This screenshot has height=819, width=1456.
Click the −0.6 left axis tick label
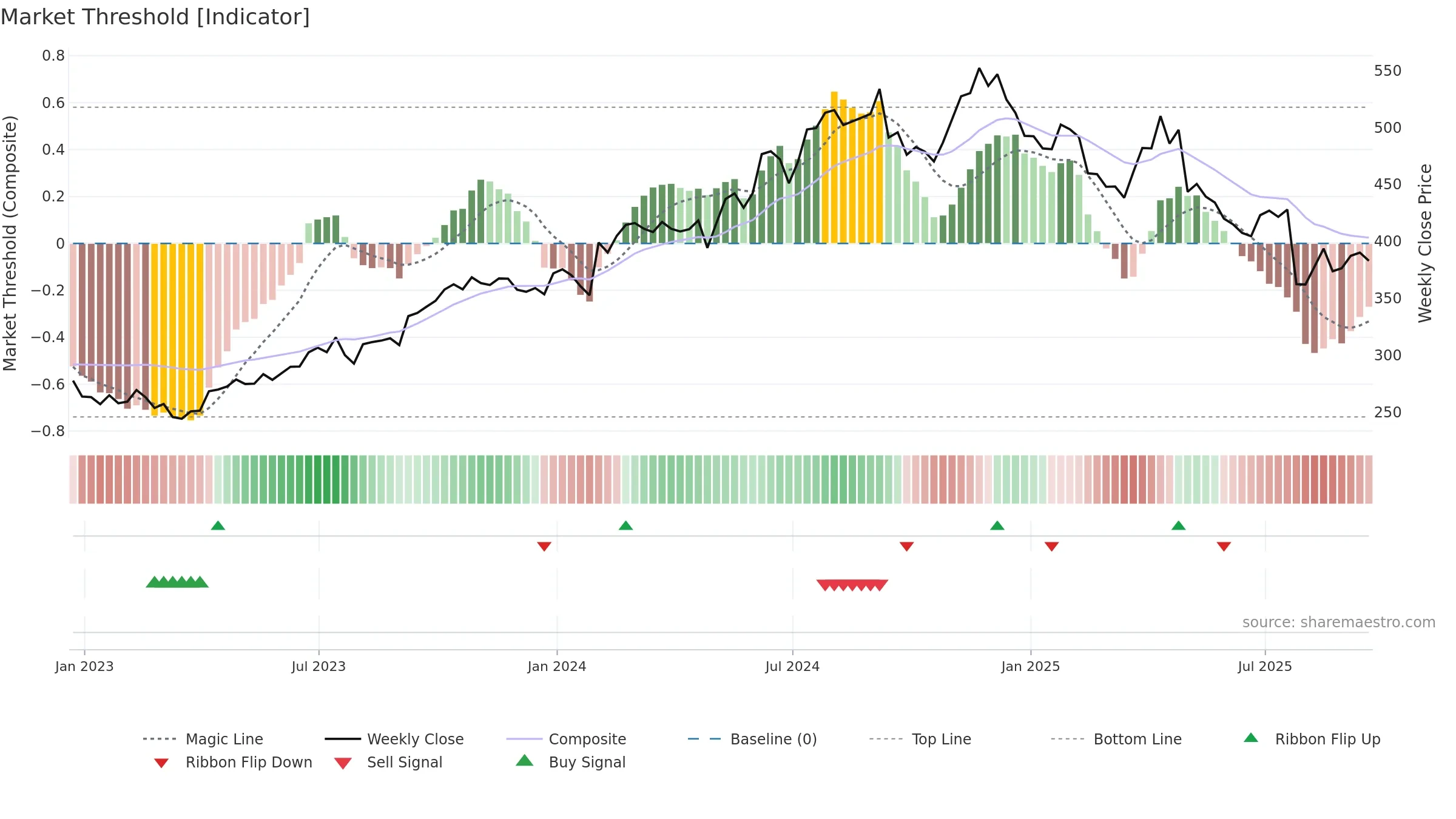(48, 384)
